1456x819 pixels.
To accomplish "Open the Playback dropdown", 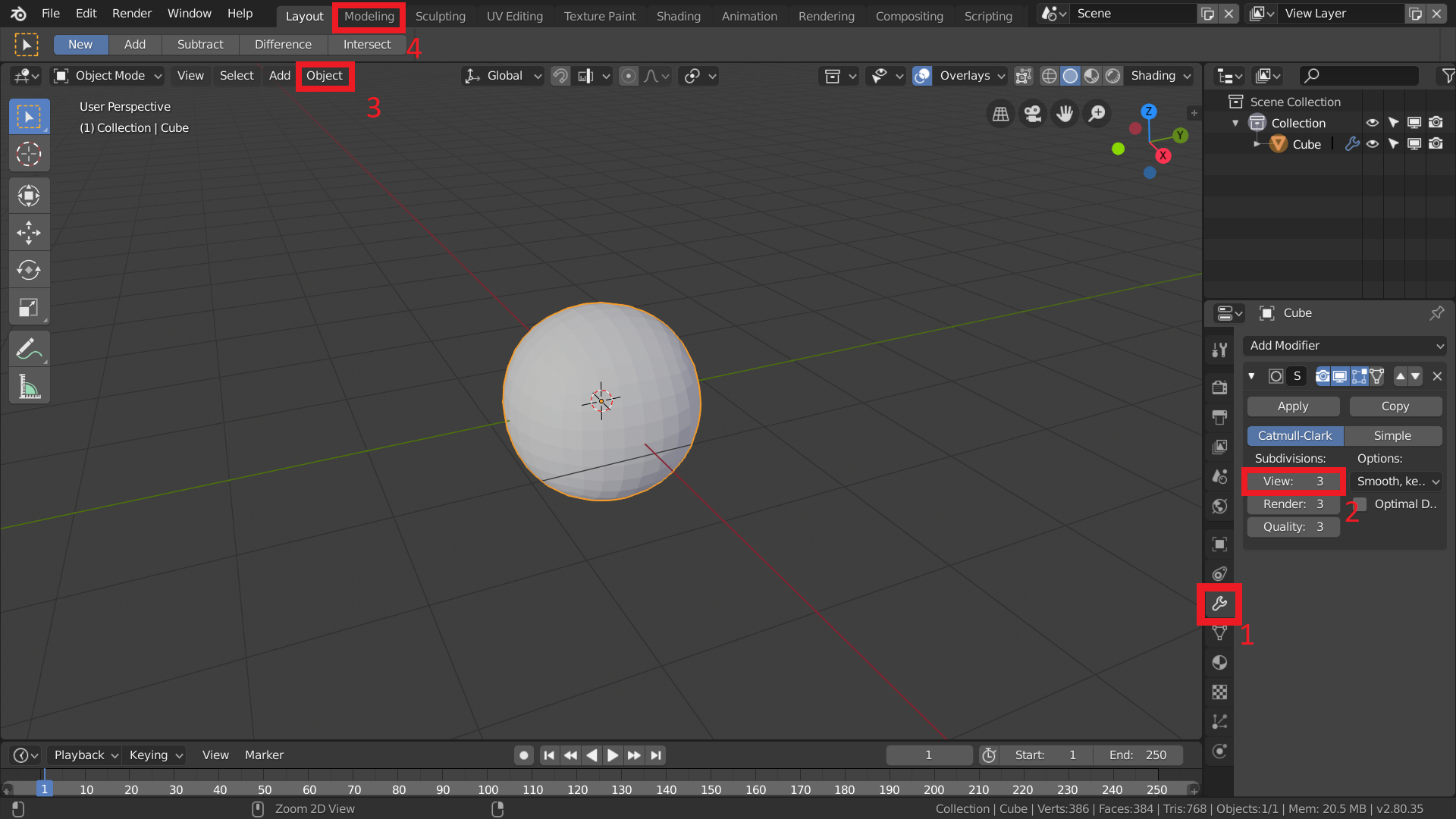I will click(84, 755).
